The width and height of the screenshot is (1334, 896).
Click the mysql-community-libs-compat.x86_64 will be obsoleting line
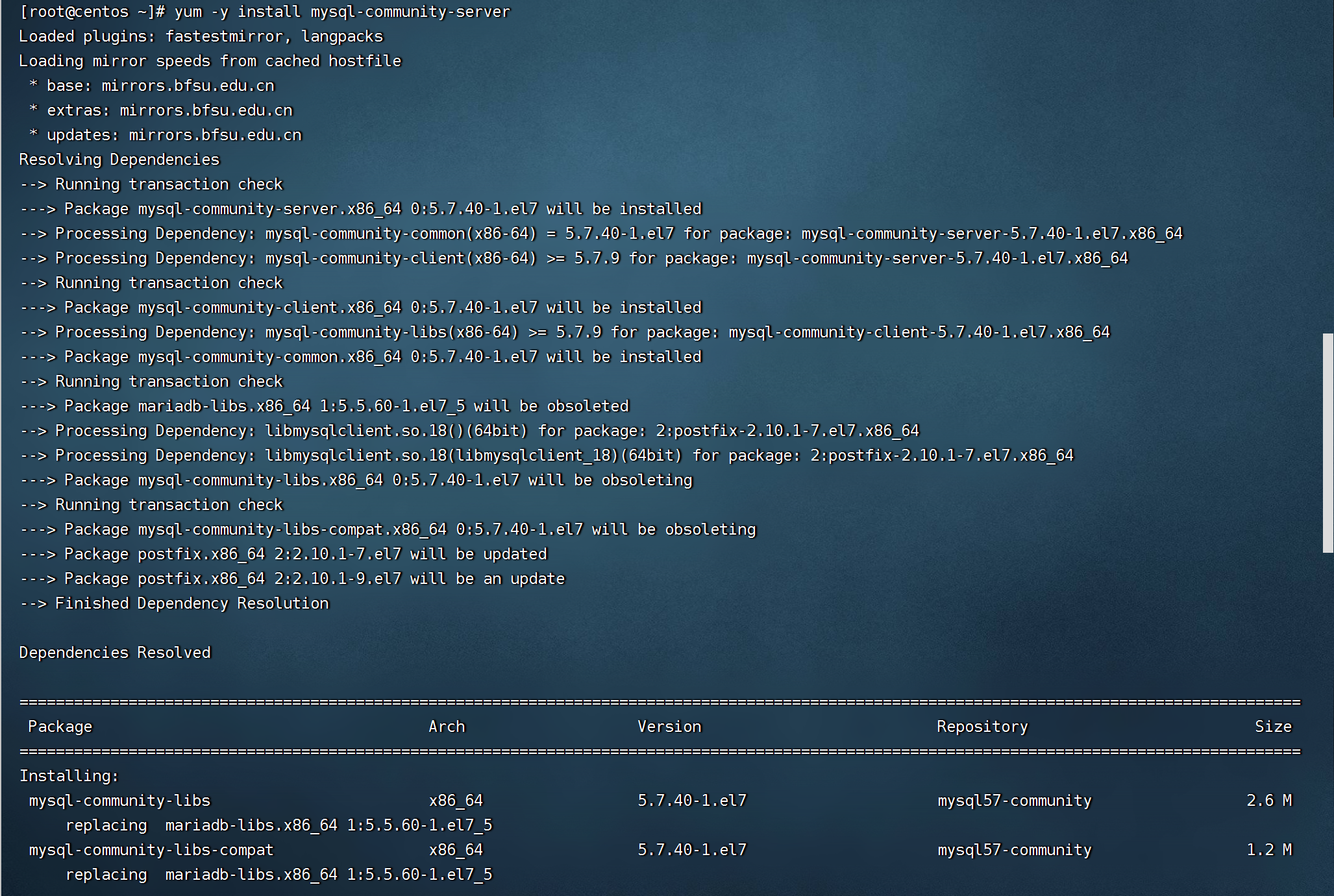[388, 529]
